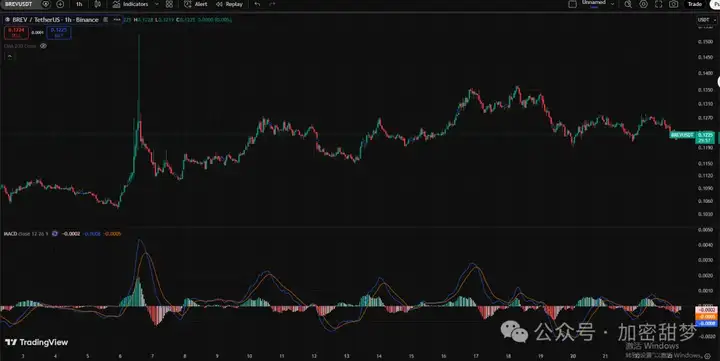Open the Trade panel button

pos(694,4)
